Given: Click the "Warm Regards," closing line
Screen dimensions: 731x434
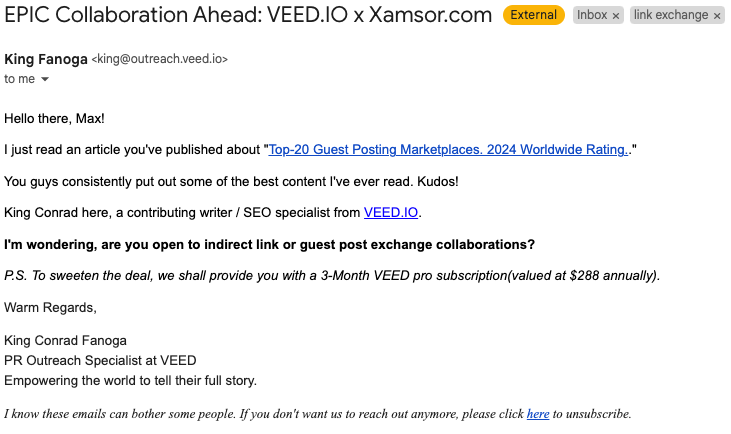Looking at the screenshot, I should click(50, 307).
